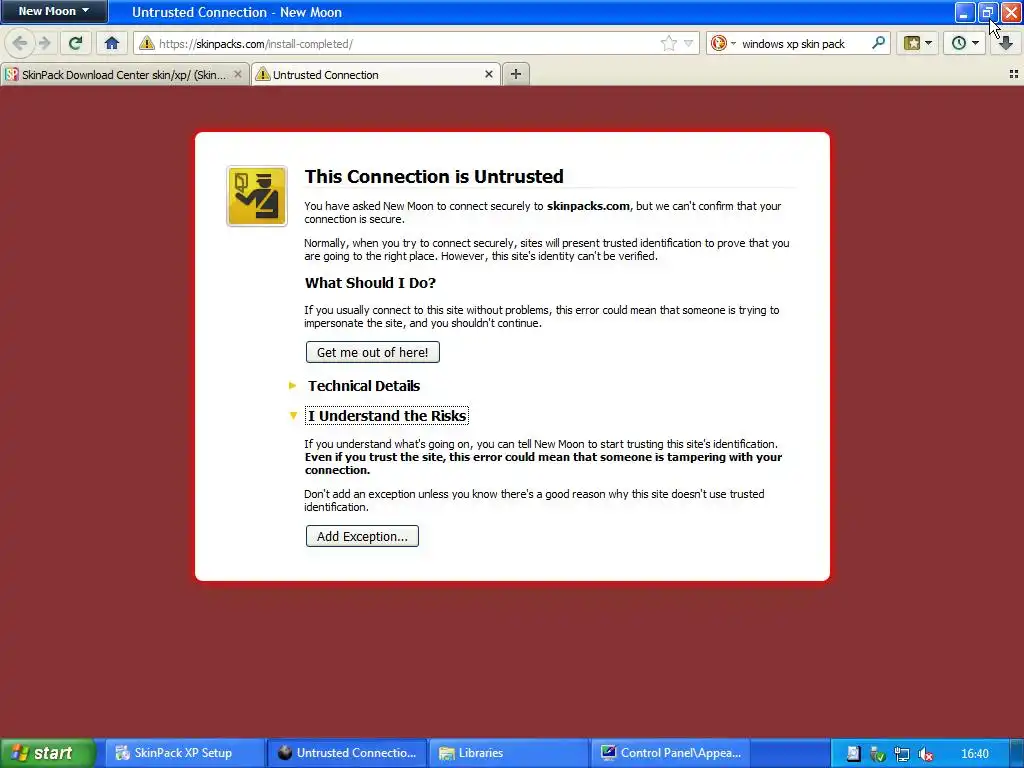Click the first system tray icon
The width and height of the screenshot is (1024, 768).
854,754
